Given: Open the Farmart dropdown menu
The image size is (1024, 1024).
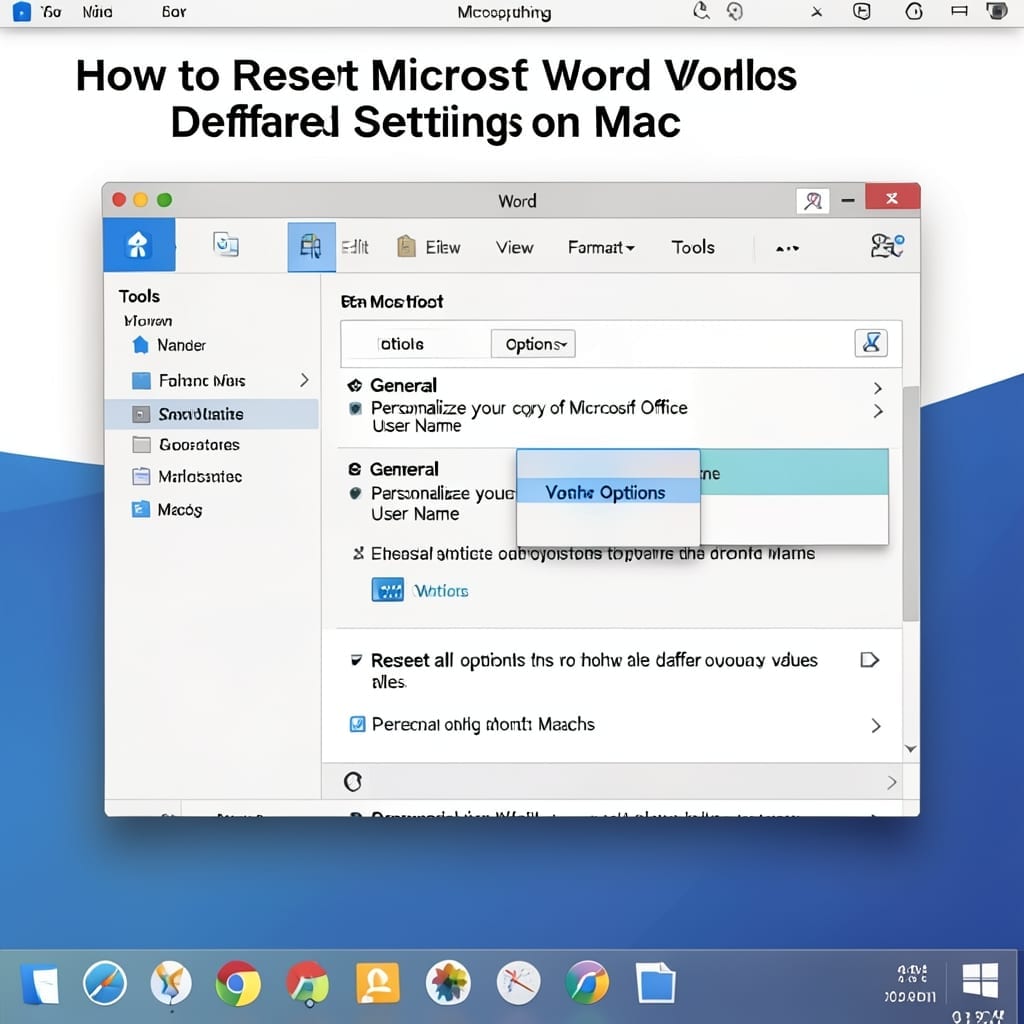Looking at the screenshot, I should (x=601, y=248).
